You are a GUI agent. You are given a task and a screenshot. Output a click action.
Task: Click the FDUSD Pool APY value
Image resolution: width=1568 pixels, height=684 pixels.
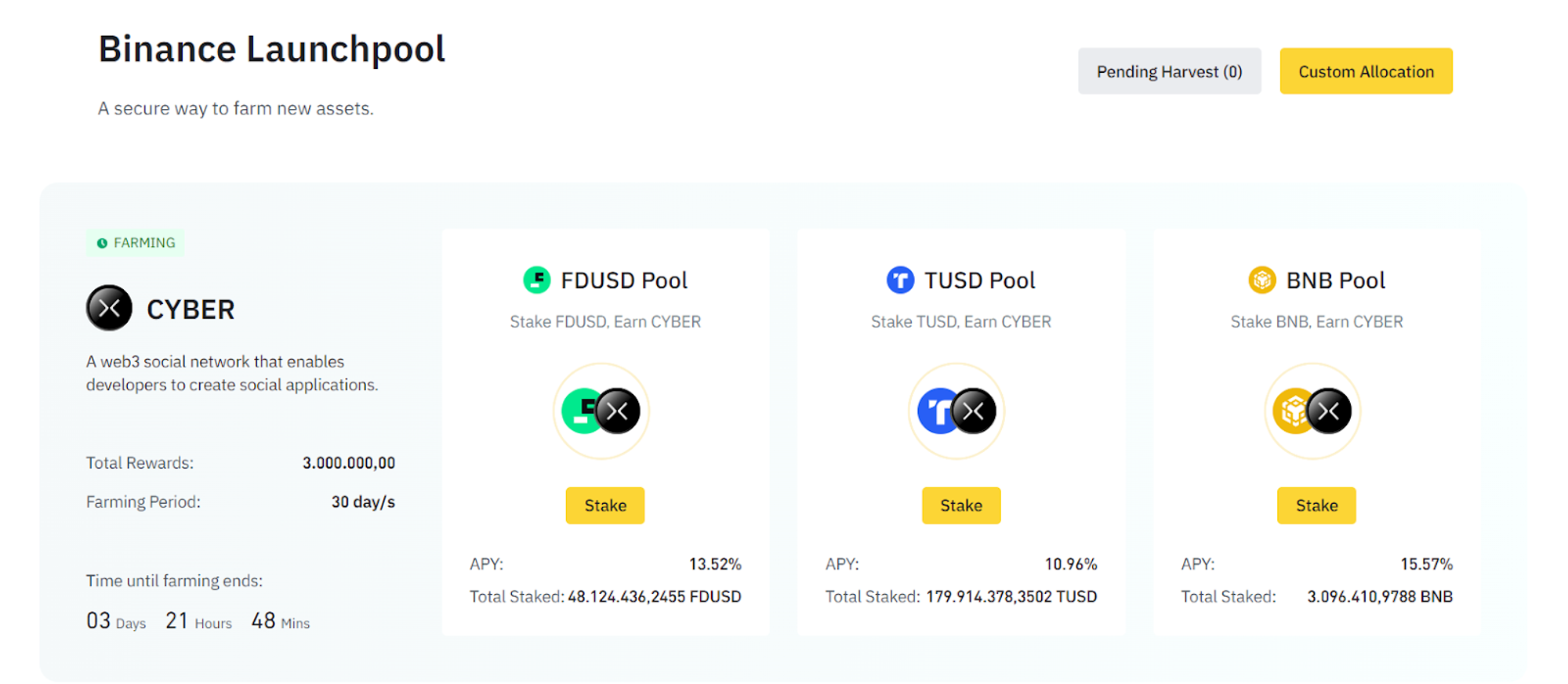(x=715, y=563)
